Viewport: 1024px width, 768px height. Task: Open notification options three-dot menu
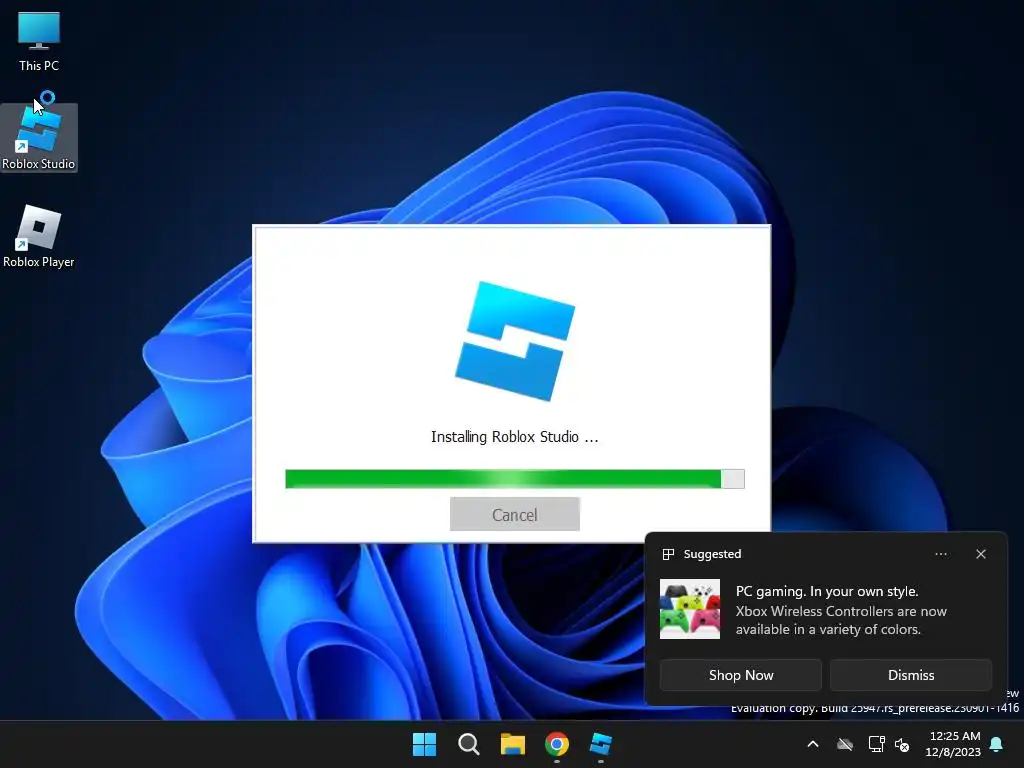(940, 554)
